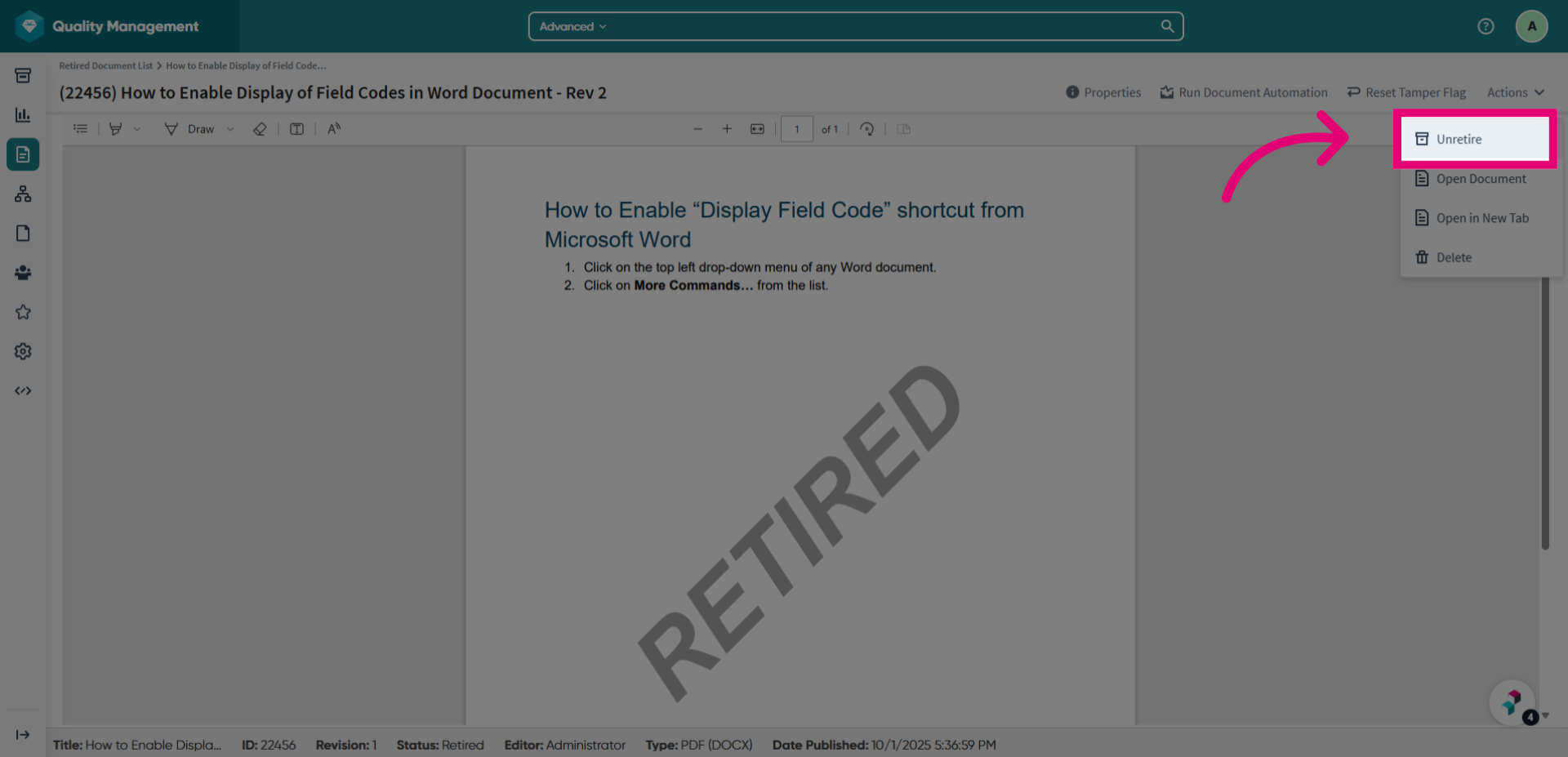Toggle the Actions dropdown menu
The height and width of the screenshot is (757, 1568).
[1515, 92]
